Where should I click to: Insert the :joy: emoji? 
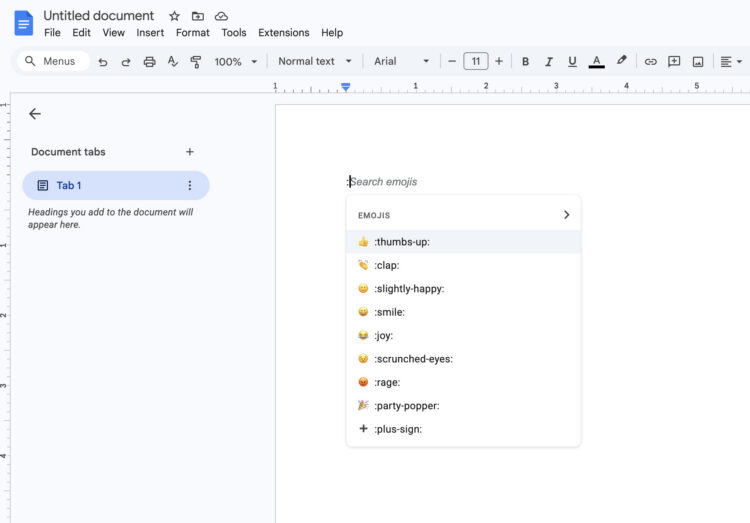[x=463, y=335]
